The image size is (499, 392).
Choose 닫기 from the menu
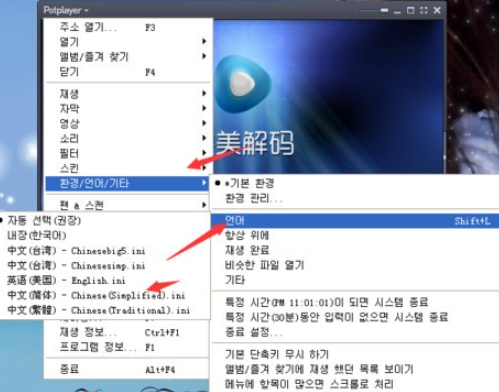tap(128, 72)
